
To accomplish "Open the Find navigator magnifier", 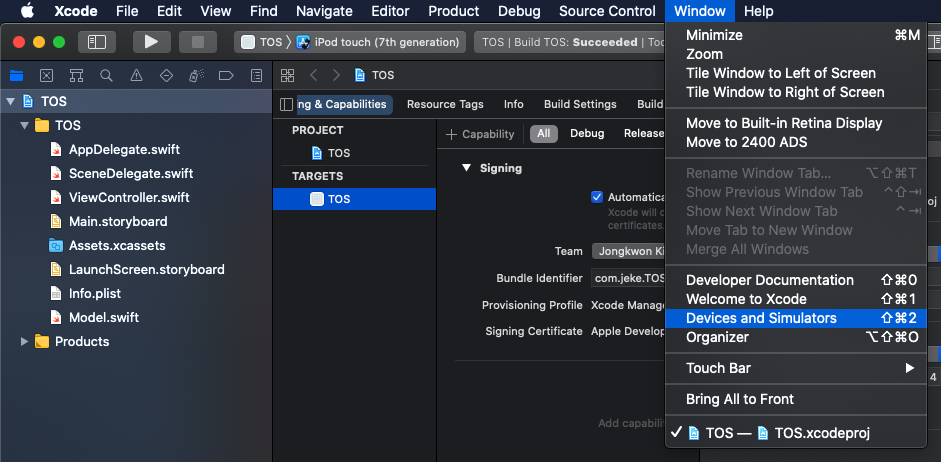I will tap(106, 76).
